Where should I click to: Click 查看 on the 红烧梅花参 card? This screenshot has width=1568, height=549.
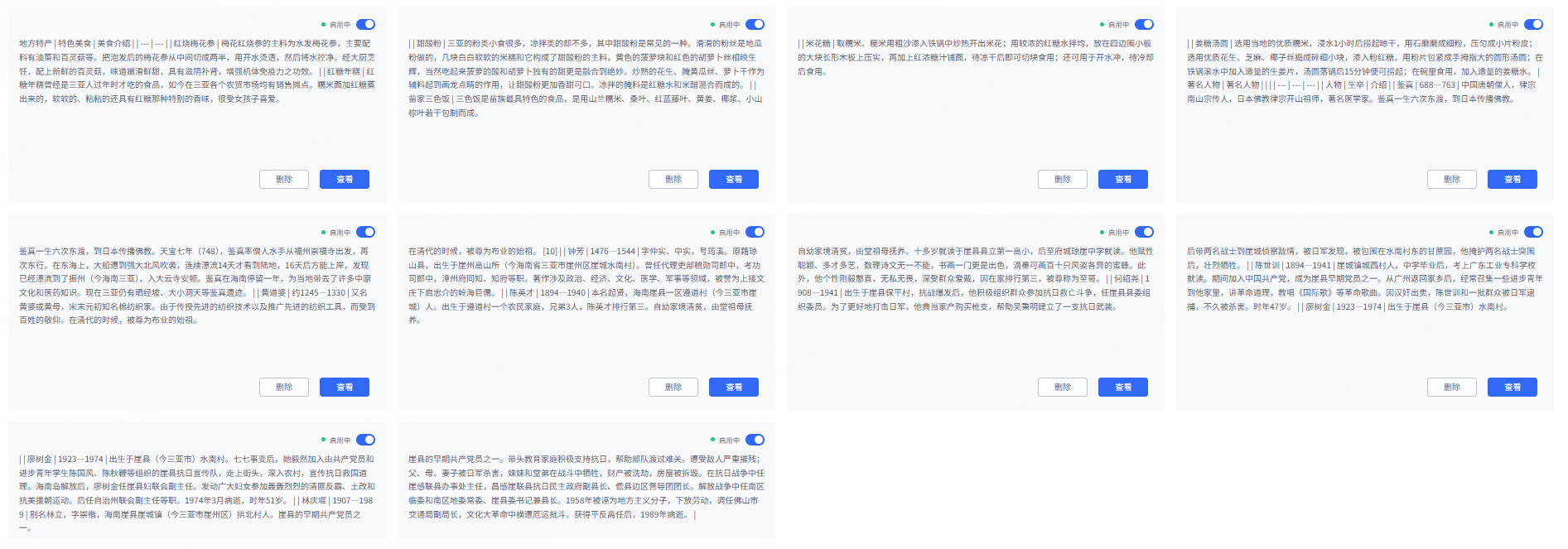coord(345,180)
